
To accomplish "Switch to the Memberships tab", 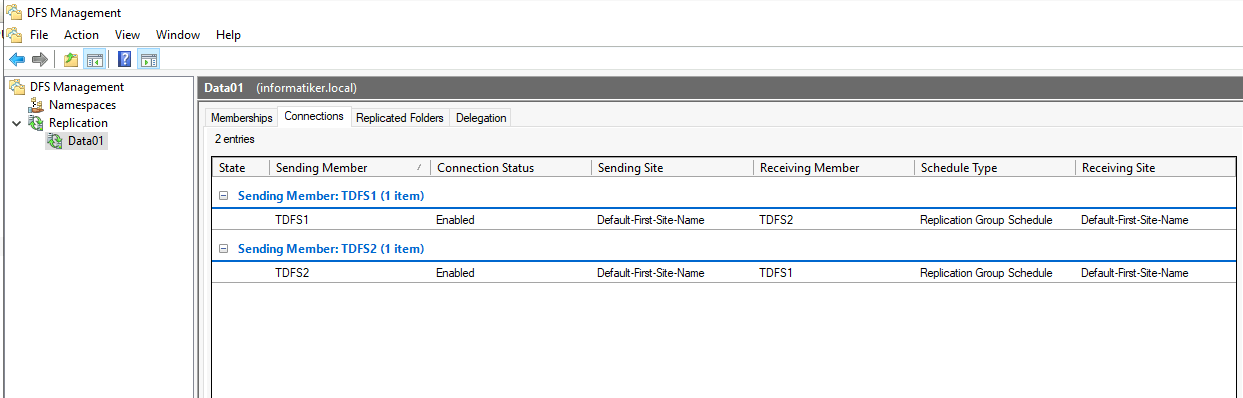I will 241,118.
